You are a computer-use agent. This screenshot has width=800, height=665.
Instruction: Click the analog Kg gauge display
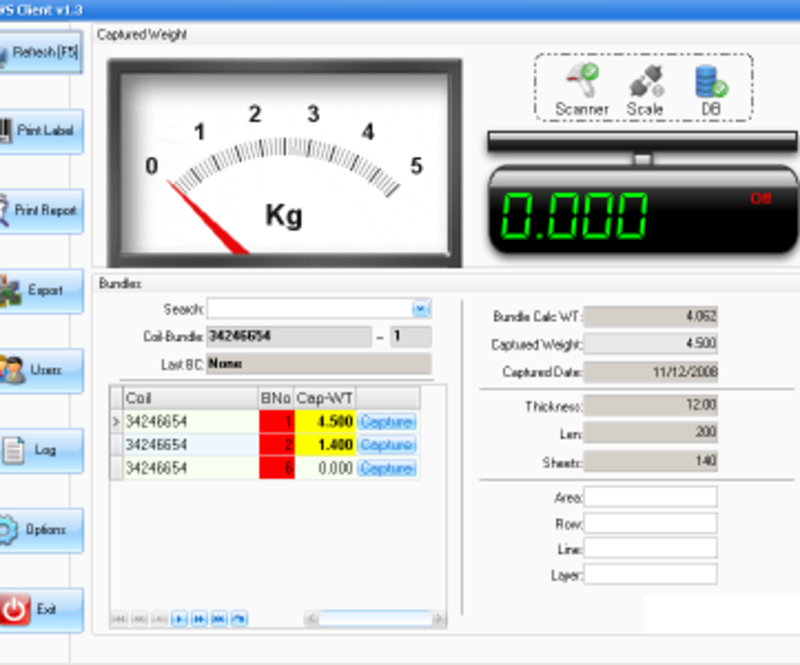pyautogui.click(x=285, y=163)
